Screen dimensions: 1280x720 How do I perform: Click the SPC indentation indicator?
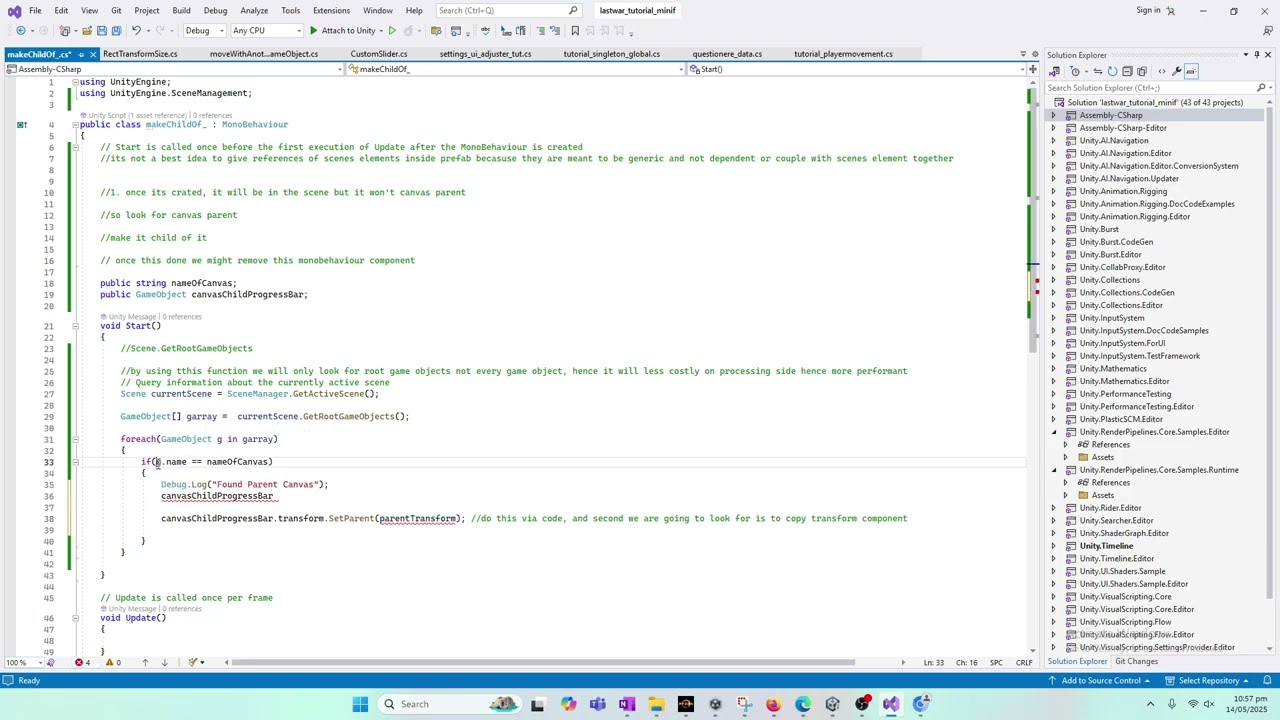pyautogui.click(x=996, y=663)
